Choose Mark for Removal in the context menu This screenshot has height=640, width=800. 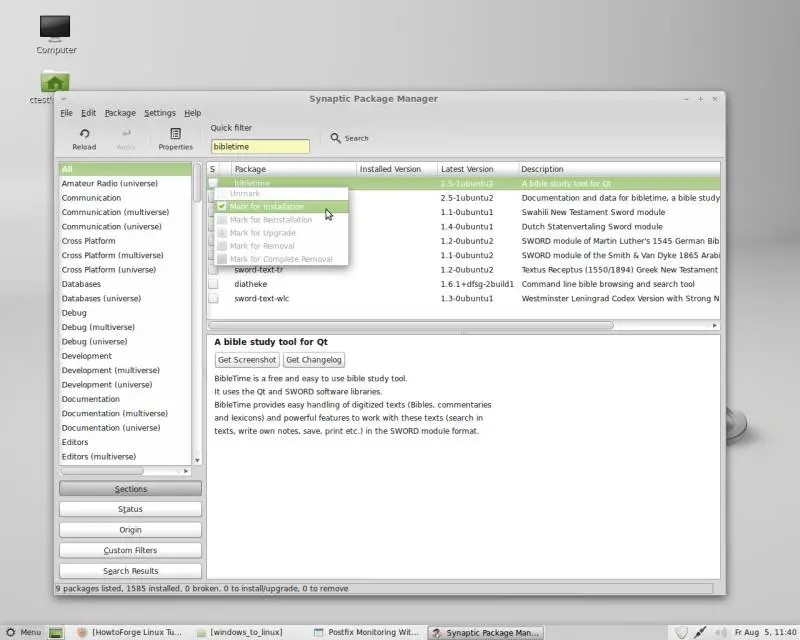pos(282,246)
